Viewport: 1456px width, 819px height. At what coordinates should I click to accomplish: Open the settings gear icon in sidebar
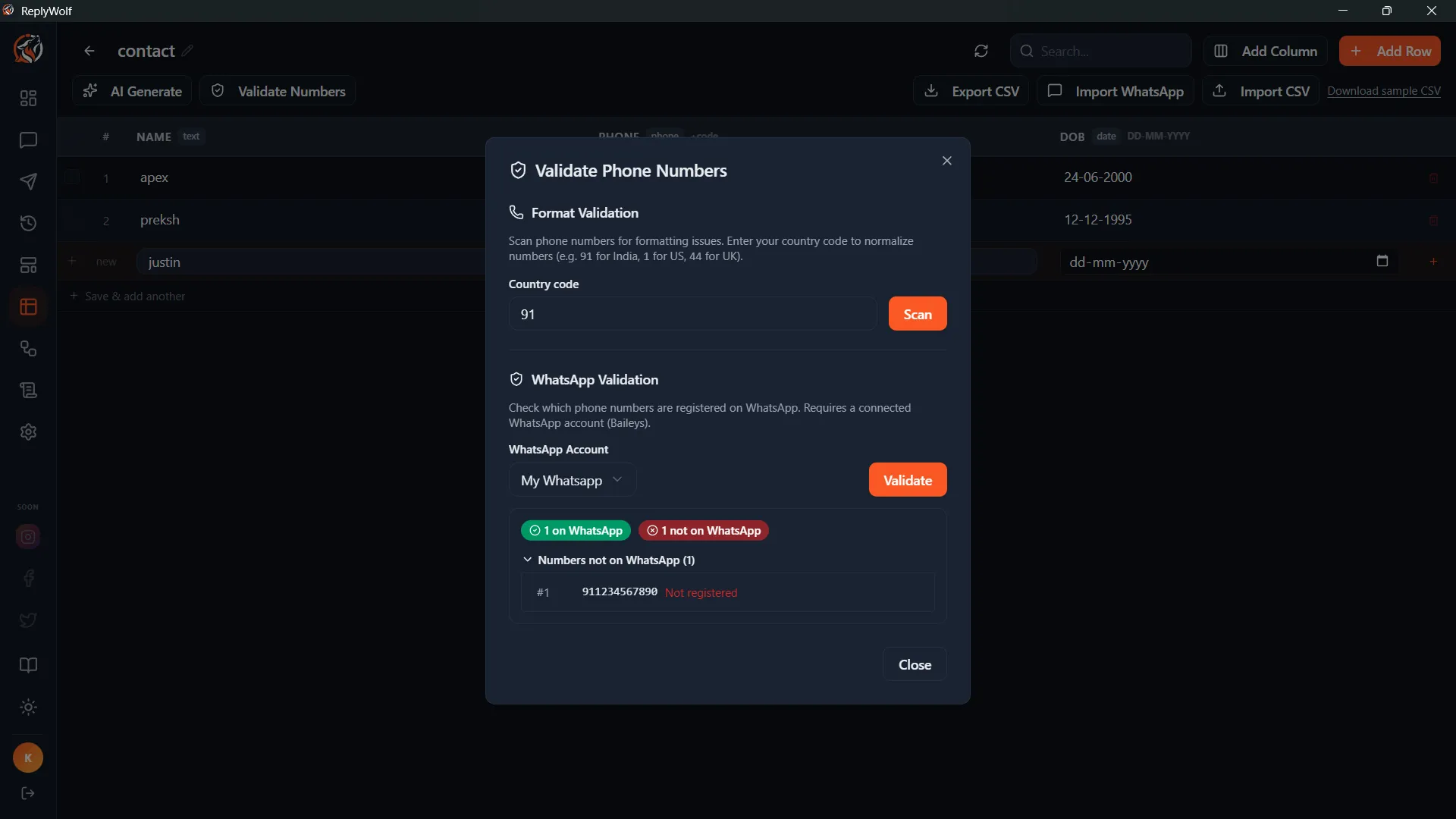click(x=28, y=432)
